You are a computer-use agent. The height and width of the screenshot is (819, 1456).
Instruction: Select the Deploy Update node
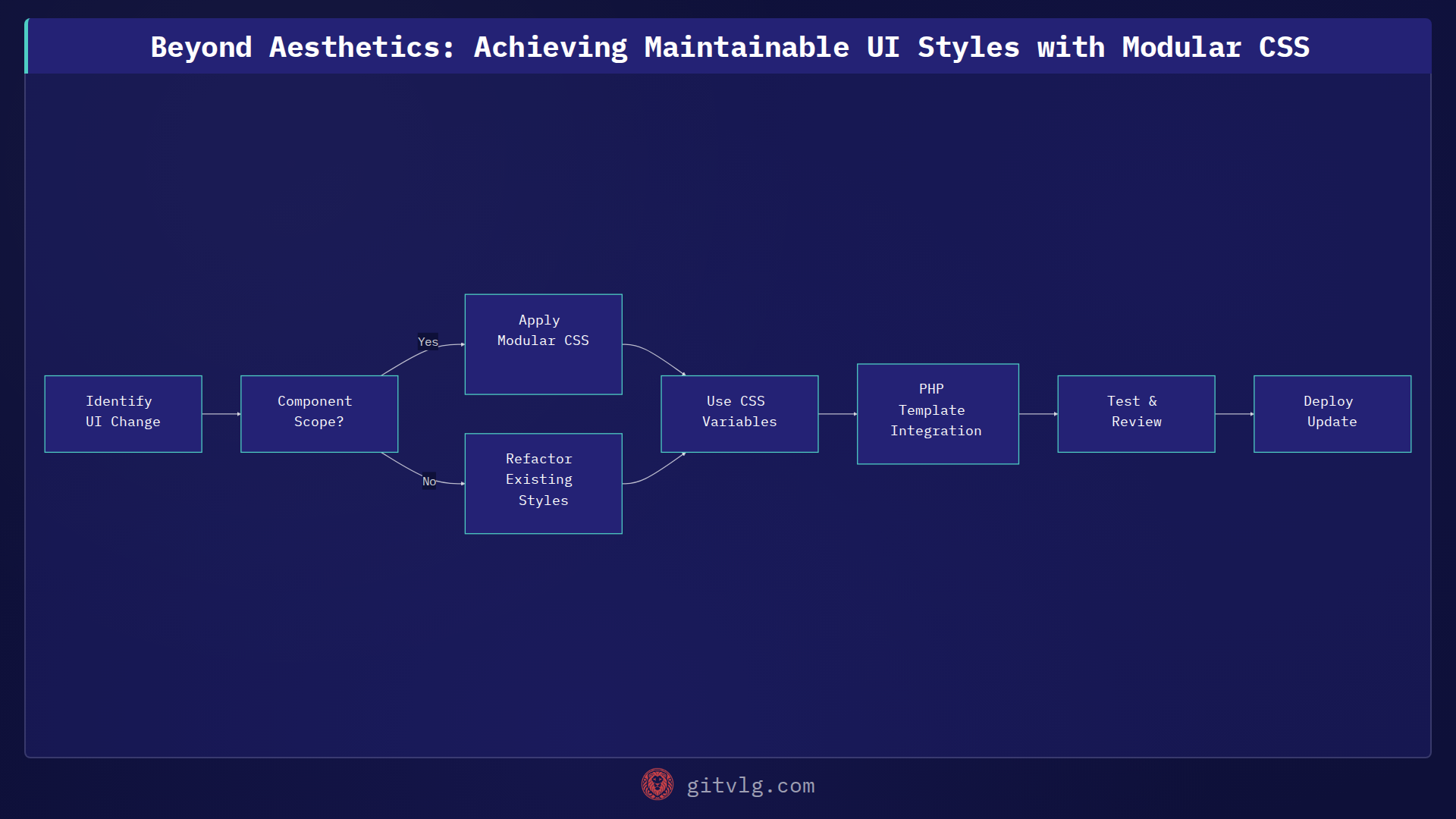1332,414
